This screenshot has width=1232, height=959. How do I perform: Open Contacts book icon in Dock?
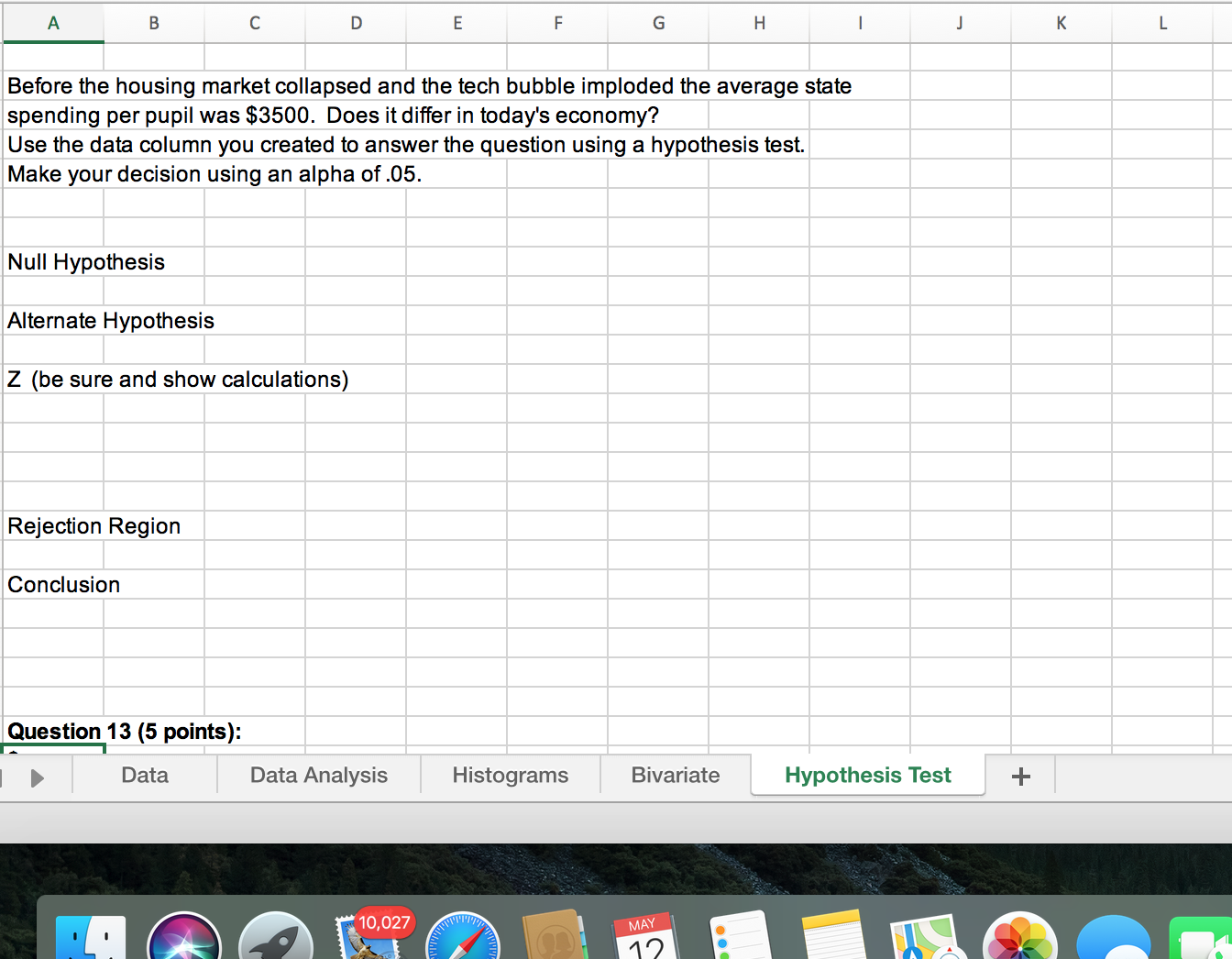coord(555,935)
